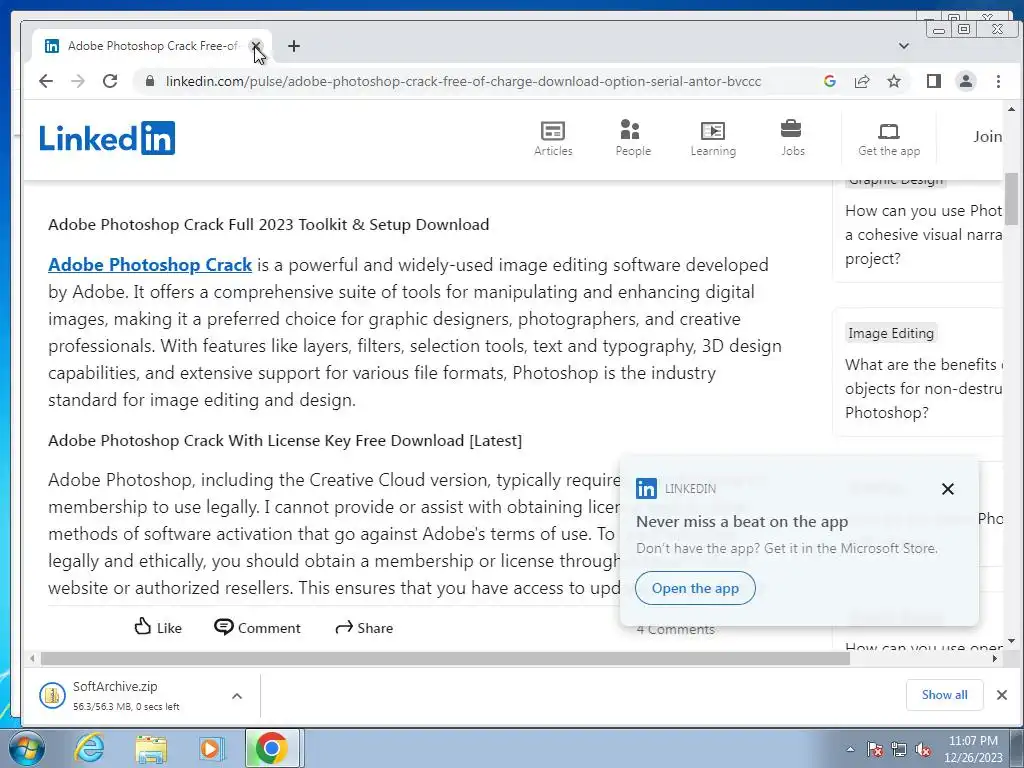
Task: Show all downloads
Action: click(x=944, y=695)
